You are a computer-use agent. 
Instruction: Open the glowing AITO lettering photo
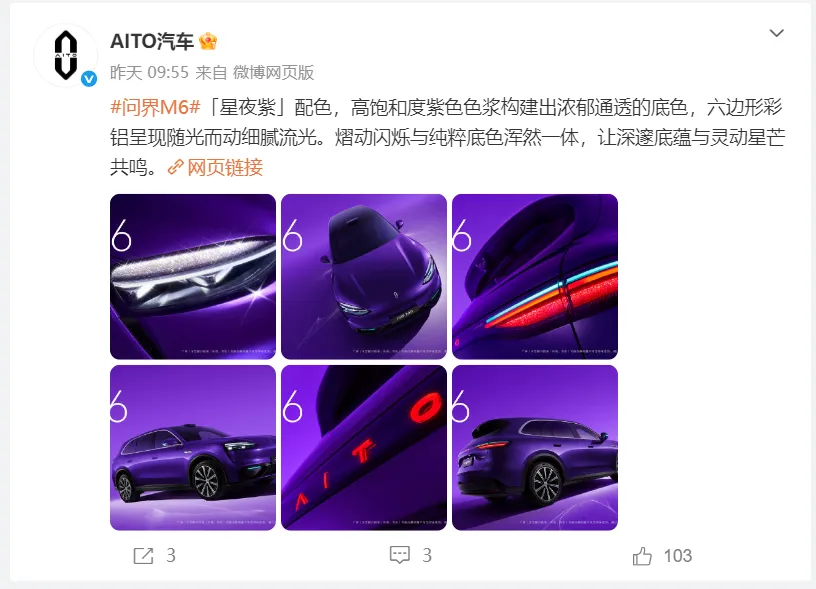click(364, 447)
